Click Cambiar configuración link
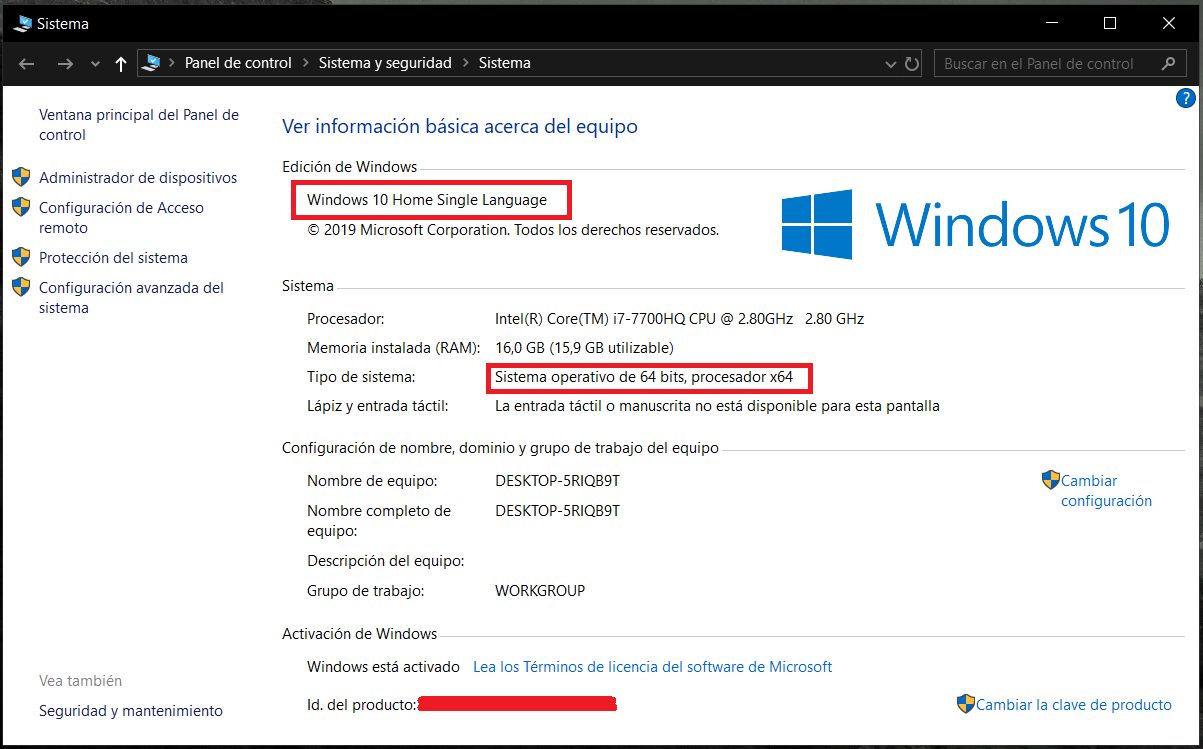This screenshot has height=749, width=1203. click(1106, 491)
